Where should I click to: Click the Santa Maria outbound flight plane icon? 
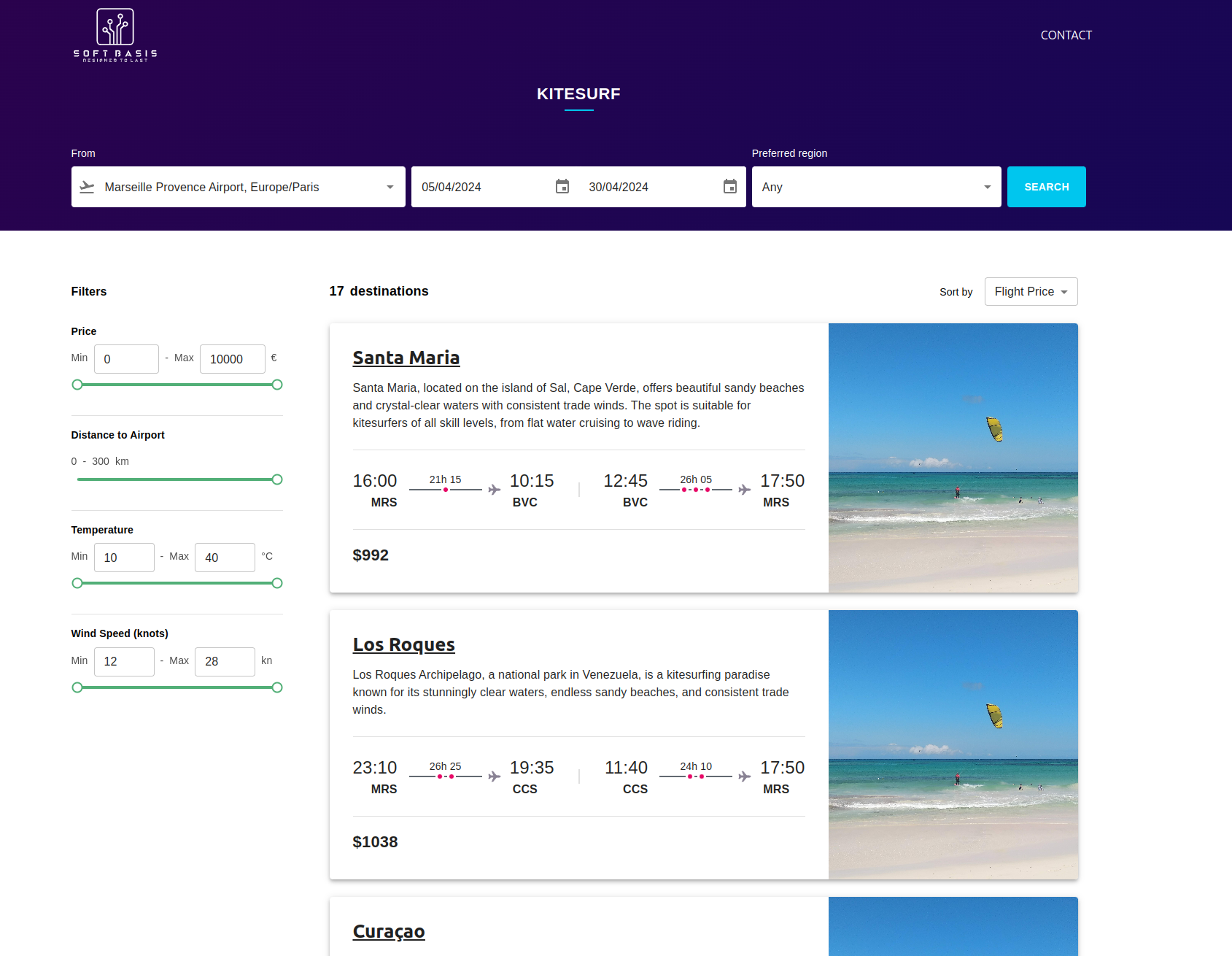click(495, 490)
